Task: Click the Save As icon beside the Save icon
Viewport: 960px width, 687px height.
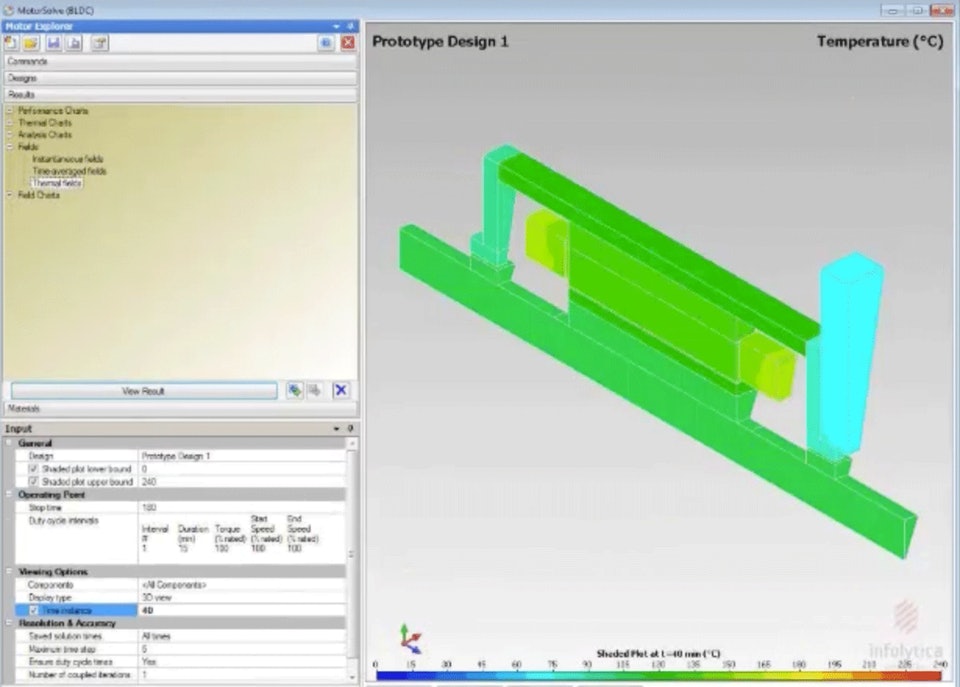Action: 74,43
